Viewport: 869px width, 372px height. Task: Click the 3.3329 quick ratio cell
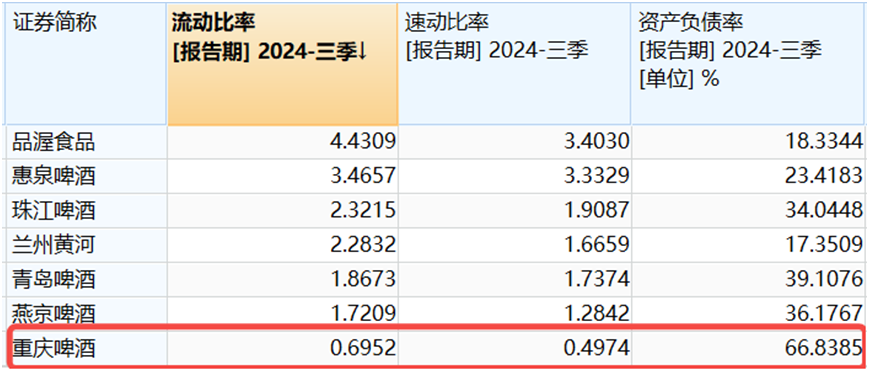coord(514,176)
